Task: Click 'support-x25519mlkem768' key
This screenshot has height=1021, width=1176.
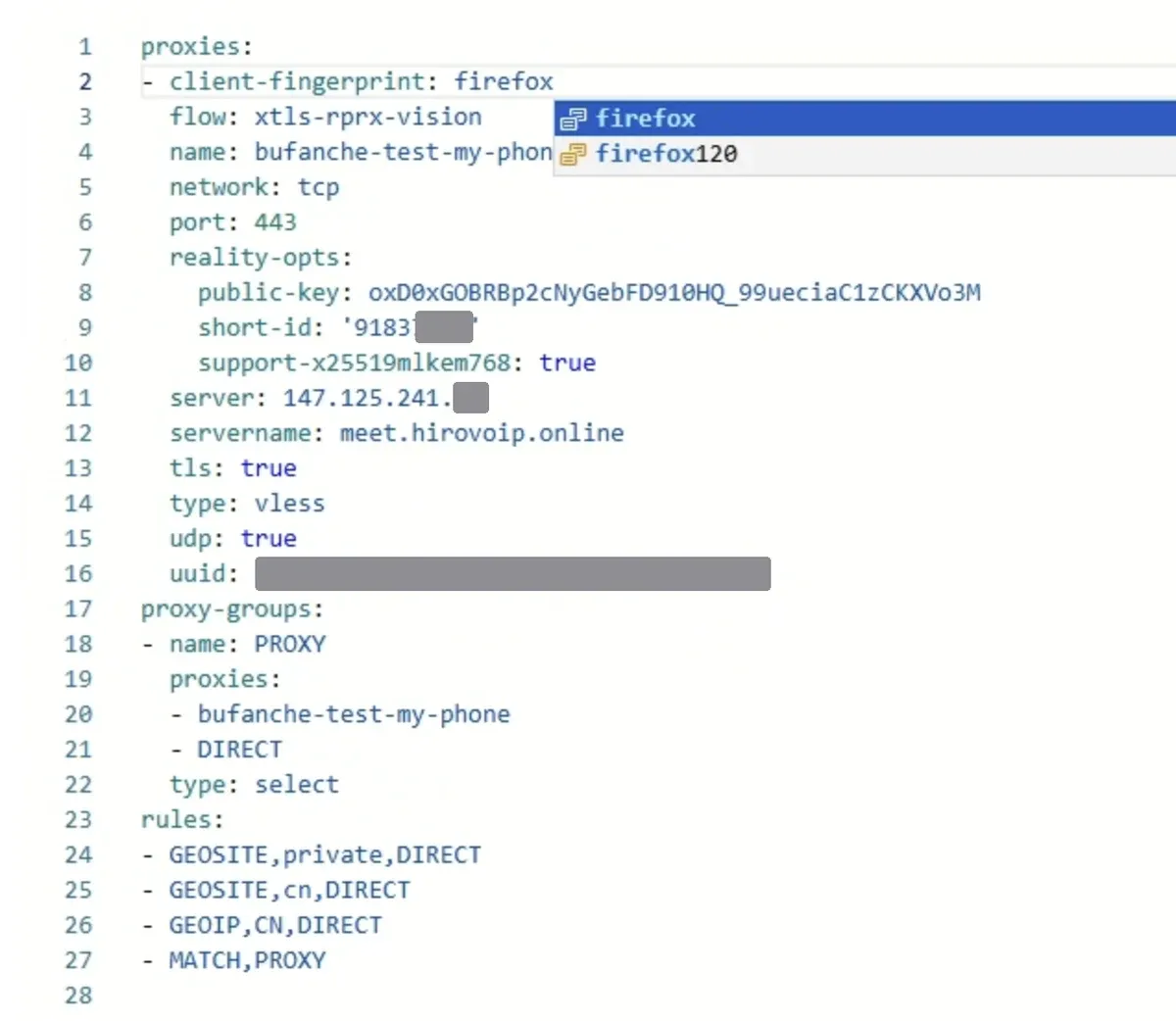Action: 354,363
